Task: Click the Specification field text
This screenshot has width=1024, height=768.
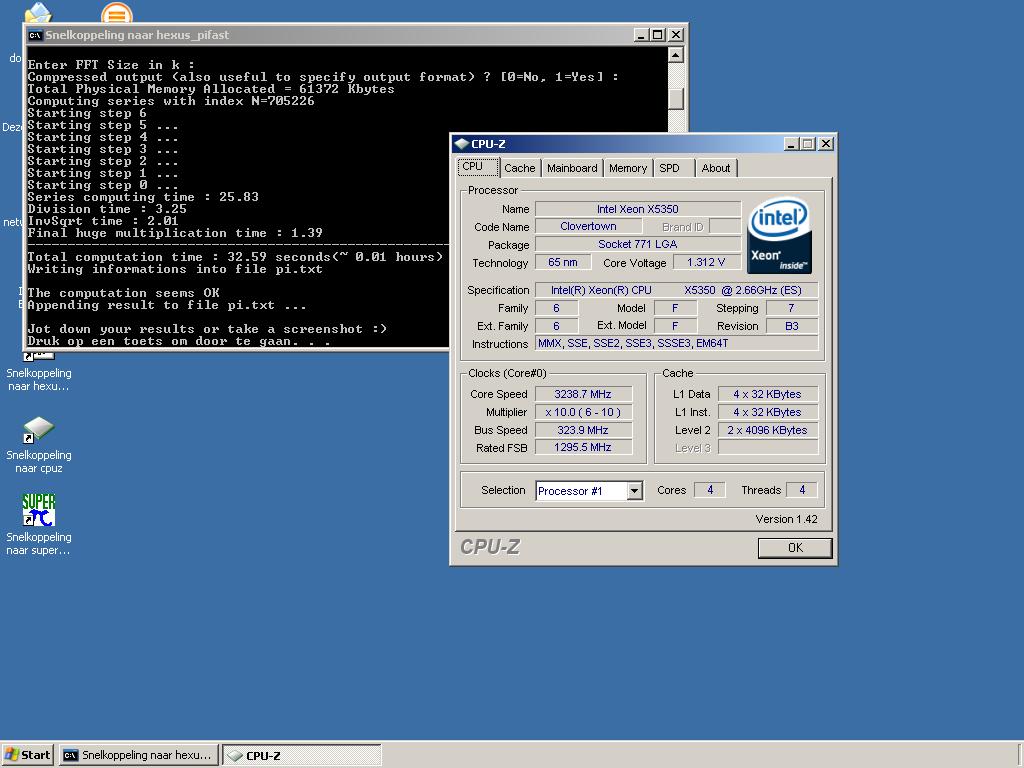Action: click(677, 290)
